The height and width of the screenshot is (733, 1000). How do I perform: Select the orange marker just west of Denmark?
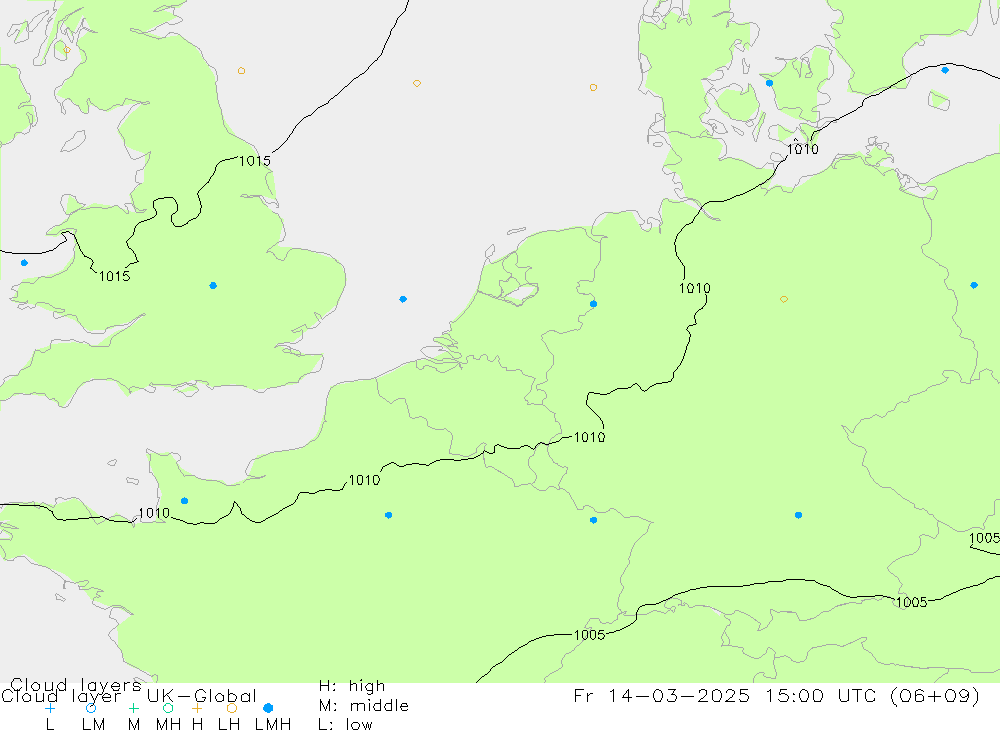tap(593, 87)
